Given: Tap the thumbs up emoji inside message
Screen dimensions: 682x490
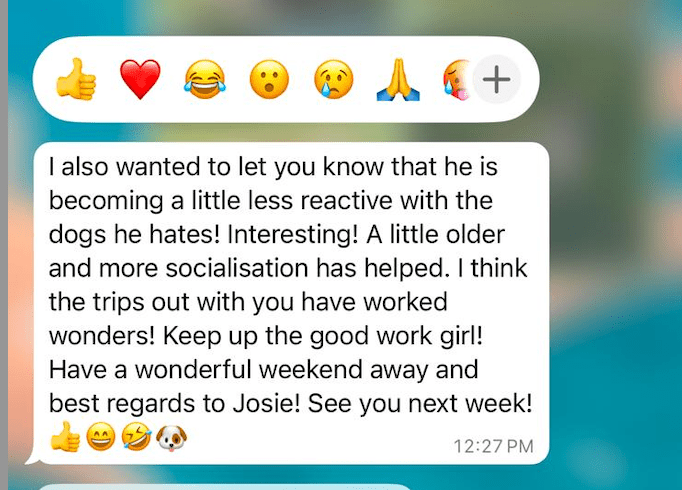Looking at the screenshot, I should (65, 437).
